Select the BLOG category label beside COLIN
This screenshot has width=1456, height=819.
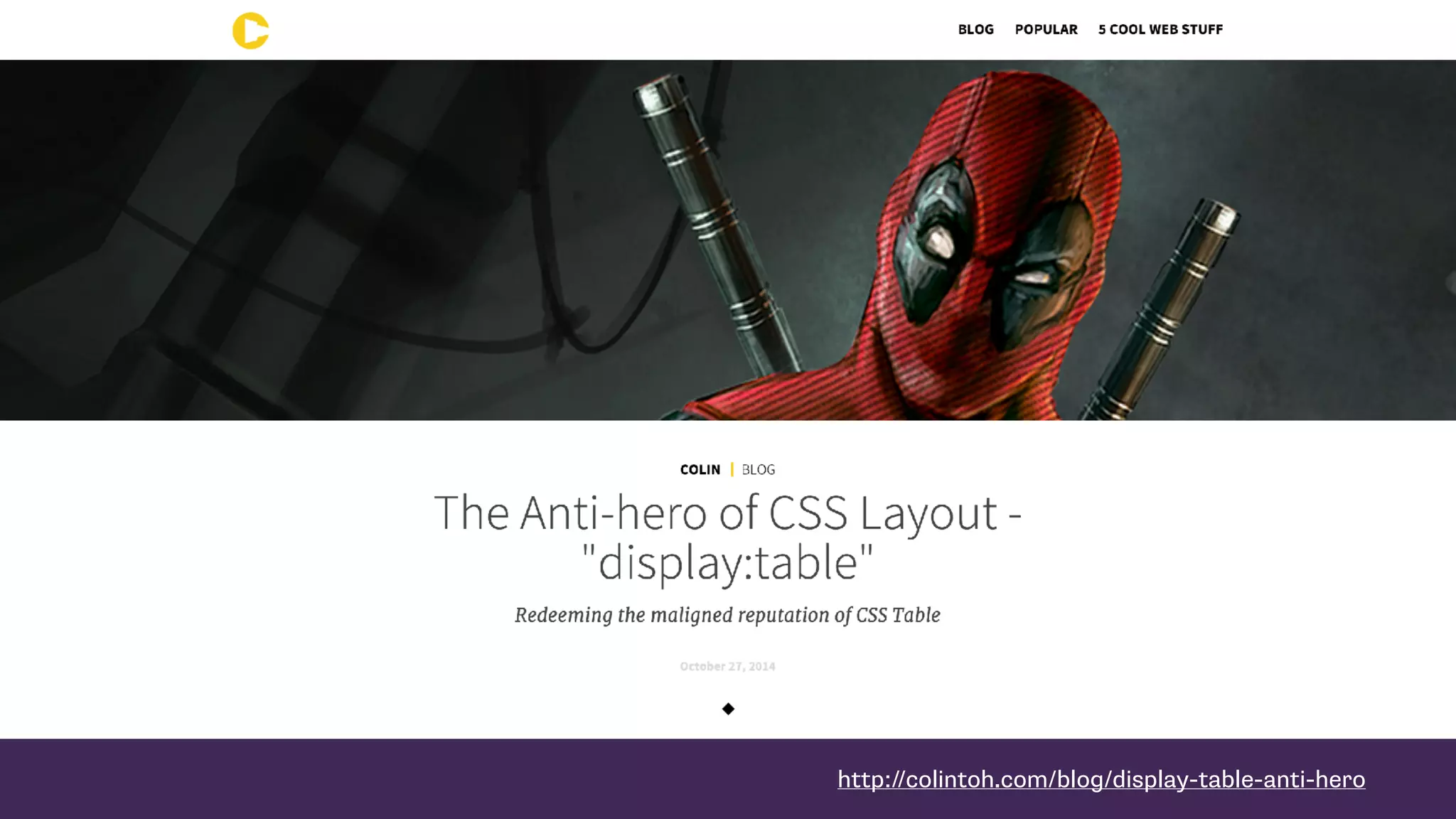(759, 470)
